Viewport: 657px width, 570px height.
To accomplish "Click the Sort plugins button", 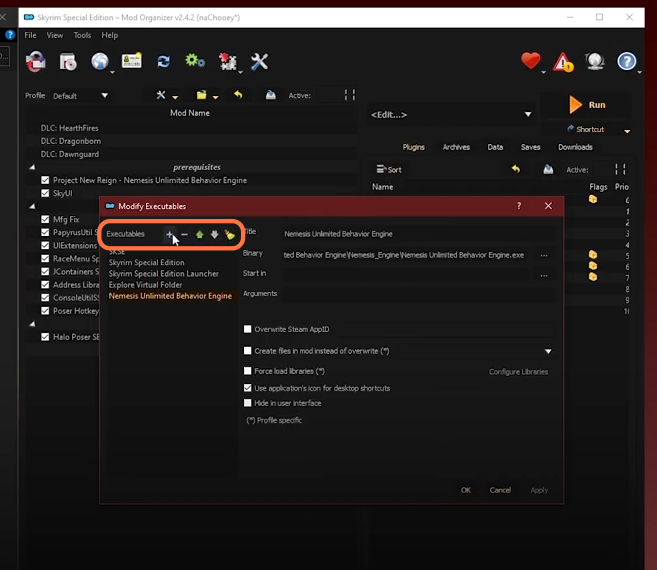I will [389, 169].
